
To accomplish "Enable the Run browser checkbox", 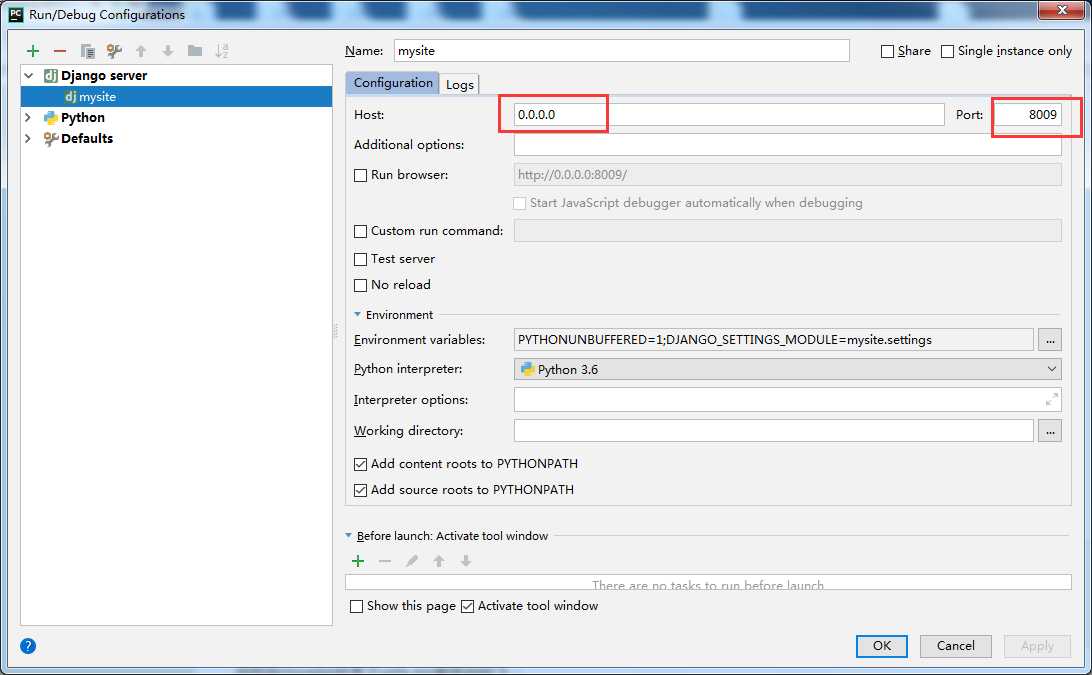I will [x=360, y=176].
